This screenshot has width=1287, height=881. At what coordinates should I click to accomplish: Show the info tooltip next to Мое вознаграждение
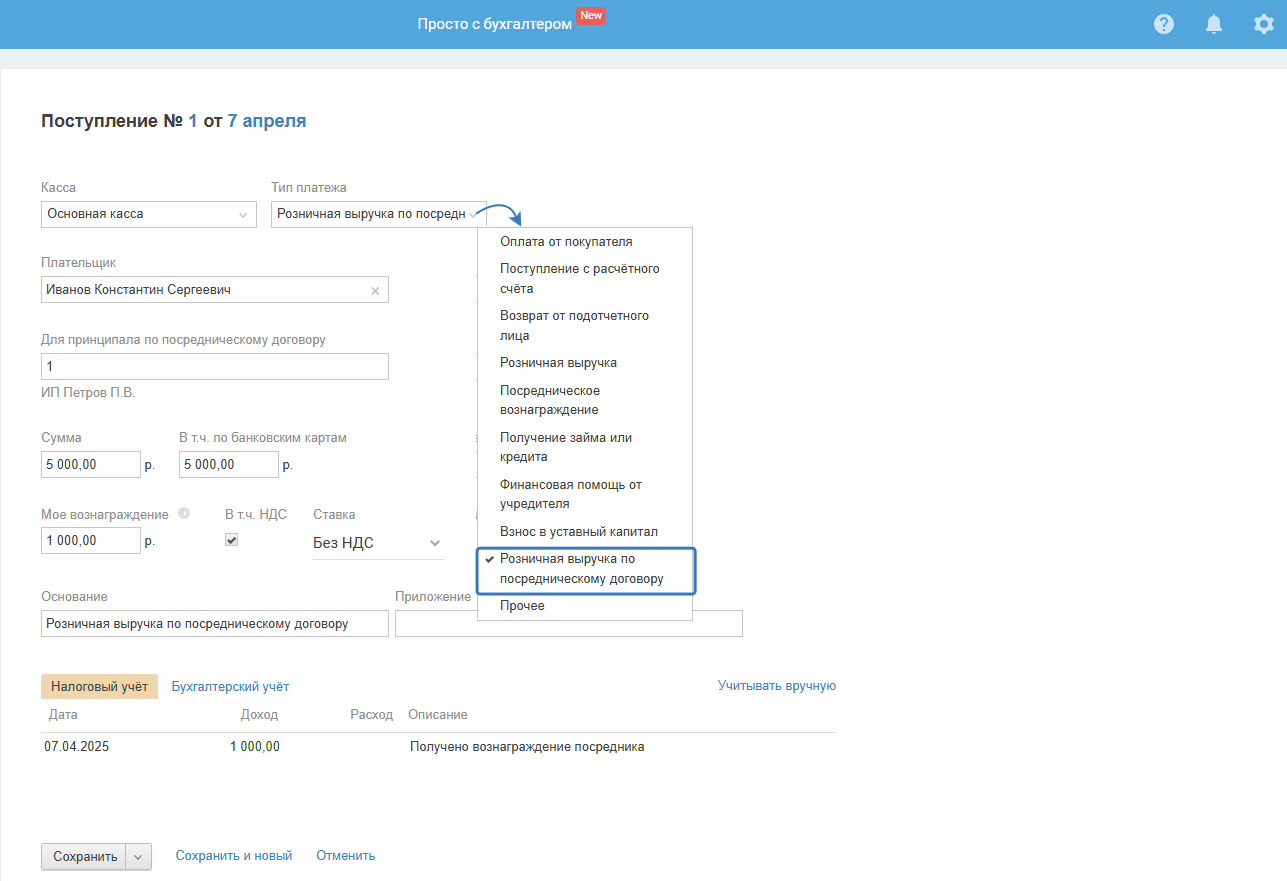pyautogui.click(x=184, y=514)
